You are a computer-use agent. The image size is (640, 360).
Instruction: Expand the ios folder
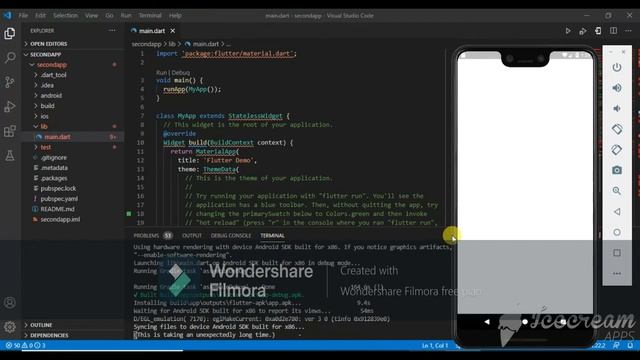[x=44, y=116]
